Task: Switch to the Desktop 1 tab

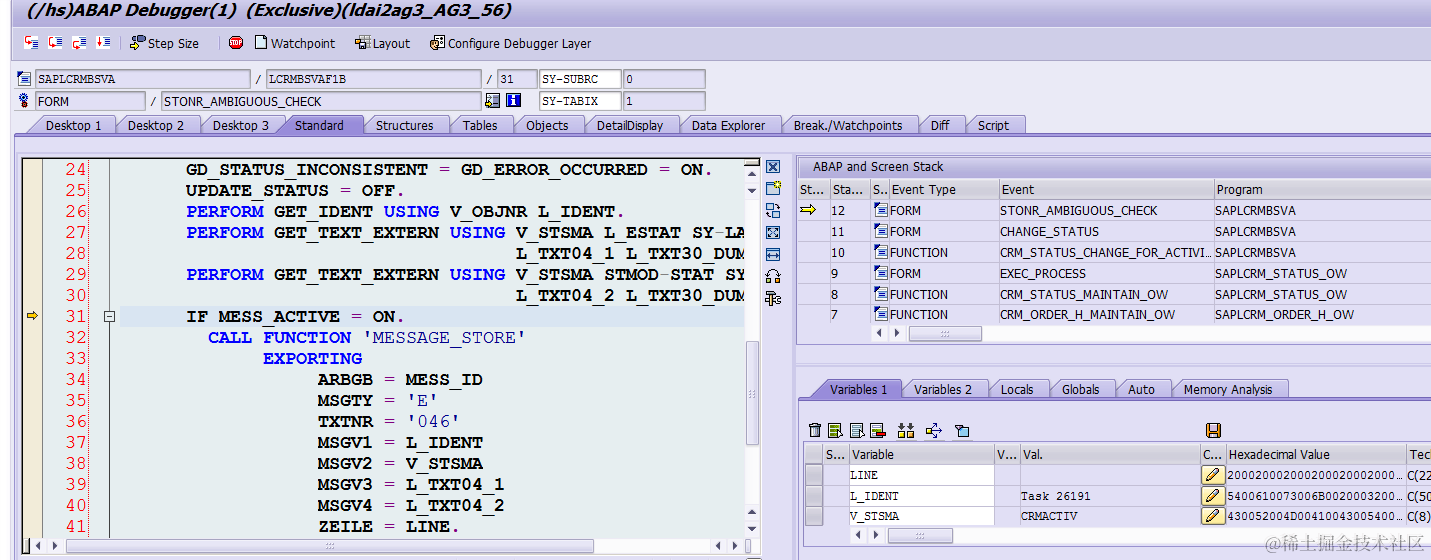Action: coord(73,125)
